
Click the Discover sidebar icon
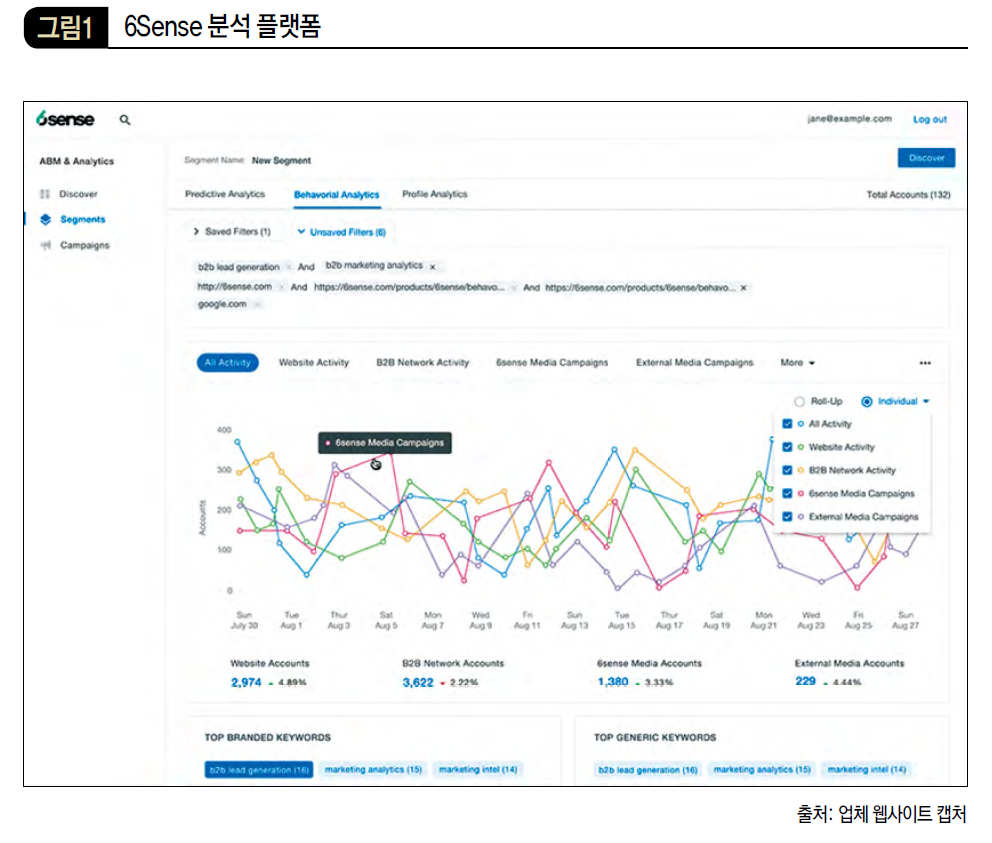click(x=45, y=194)
